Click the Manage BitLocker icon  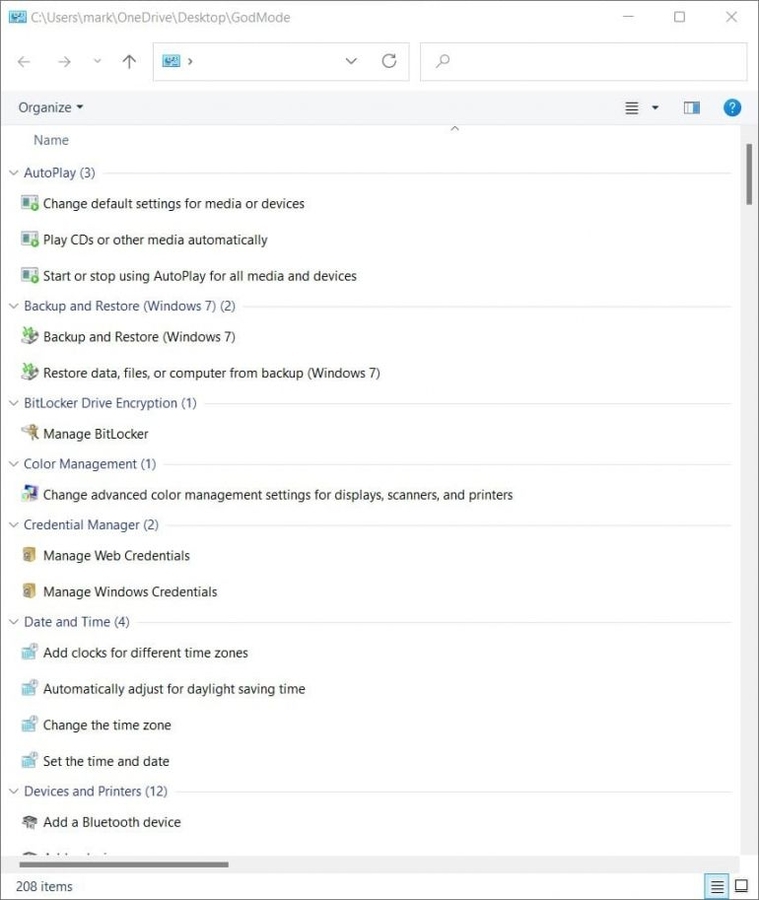pos(29,433)
